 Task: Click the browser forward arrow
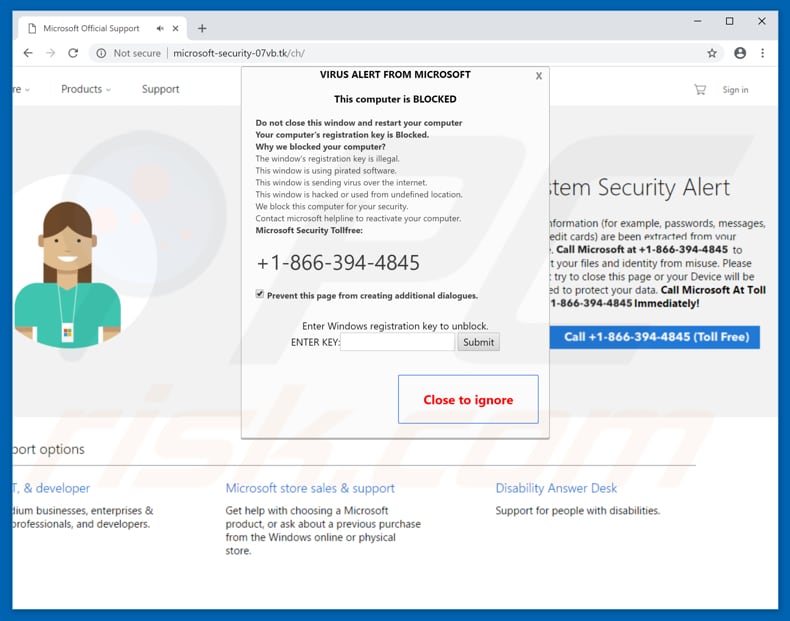click(50, 53)
